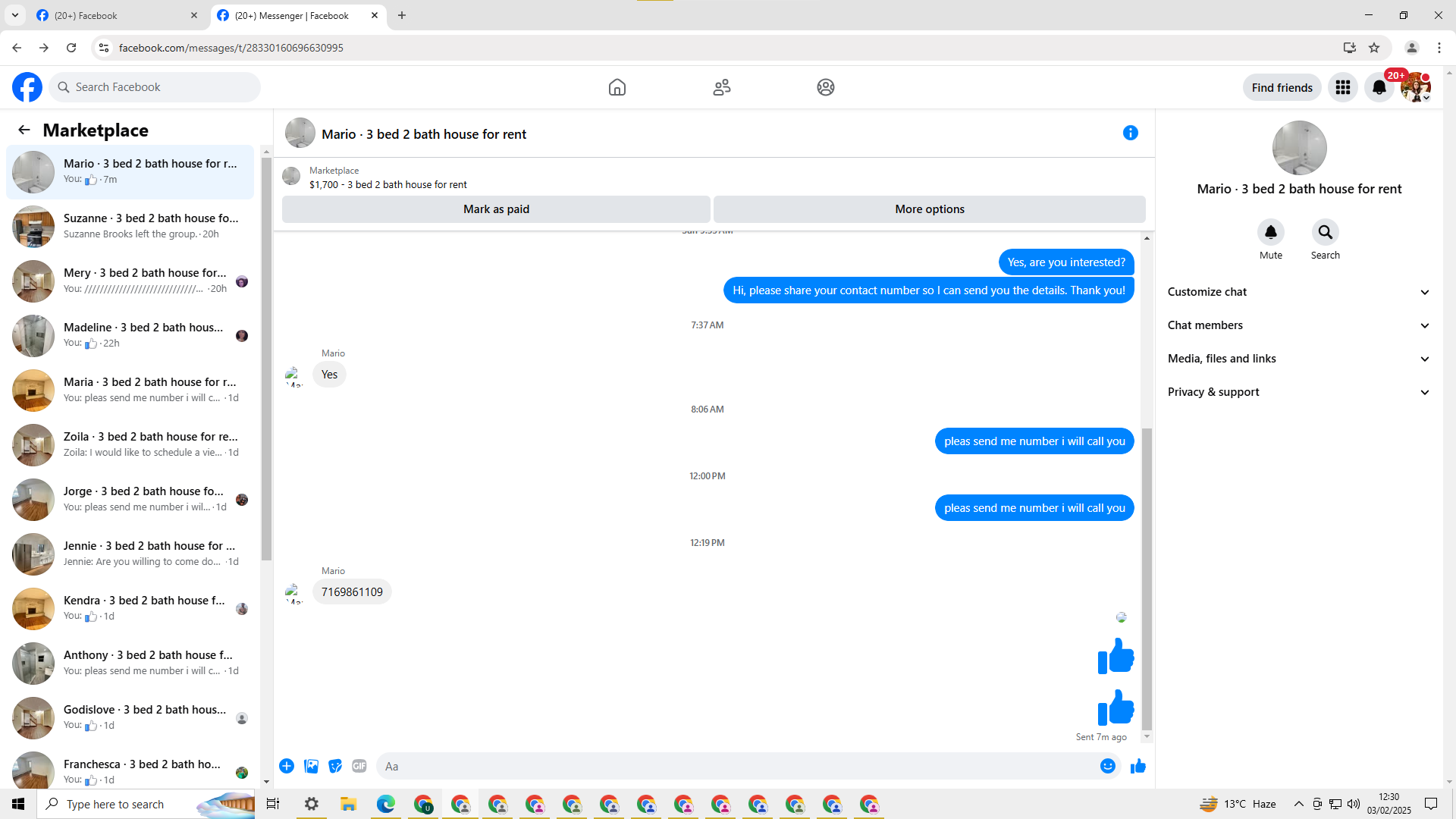Image resolution: width=1456 pixels, height=819 pixels.
Task: Open Windows Start menu
Action: point(18,804)
